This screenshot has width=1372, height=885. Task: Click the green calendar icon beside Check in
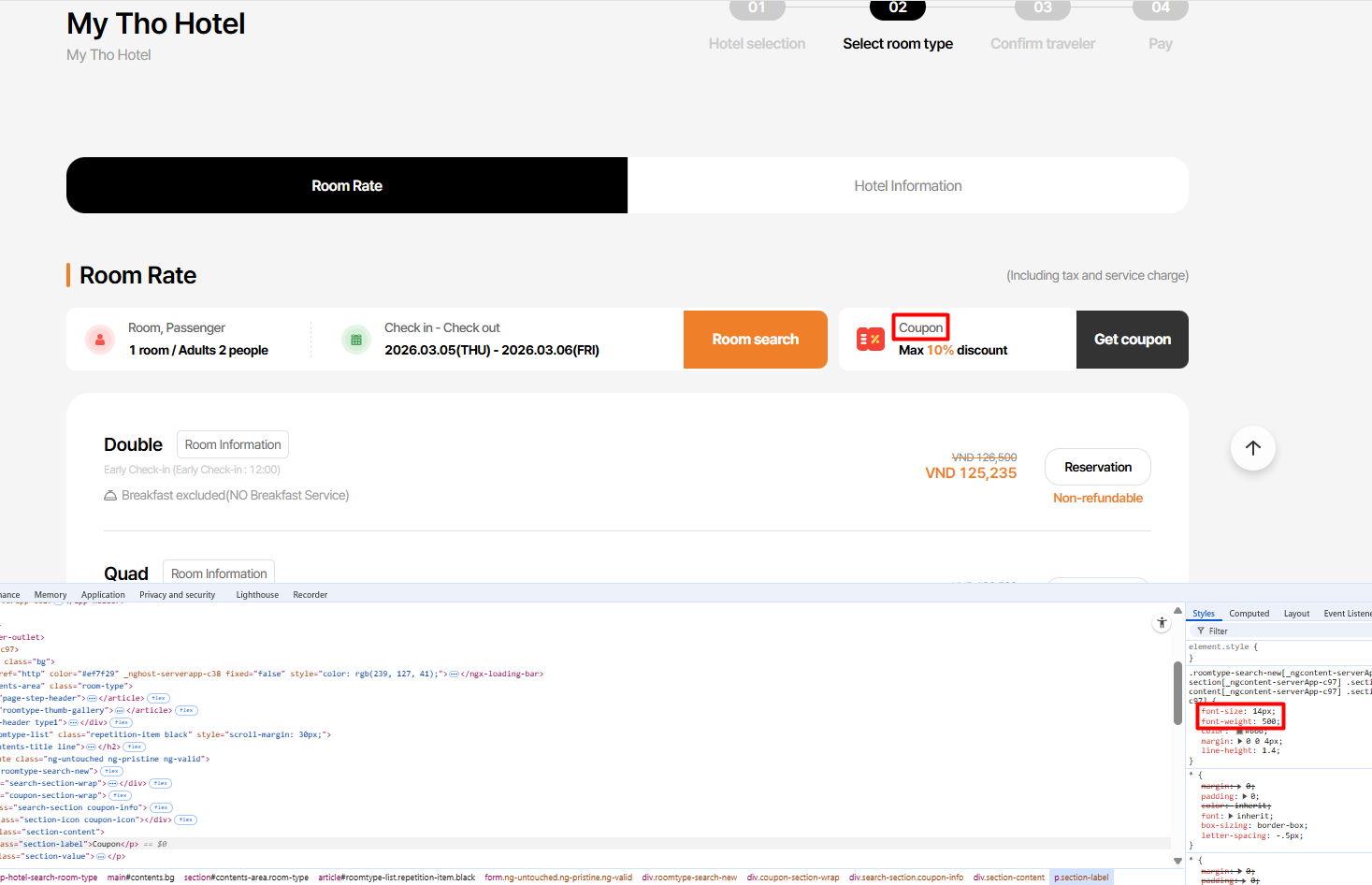click(356, 340)
